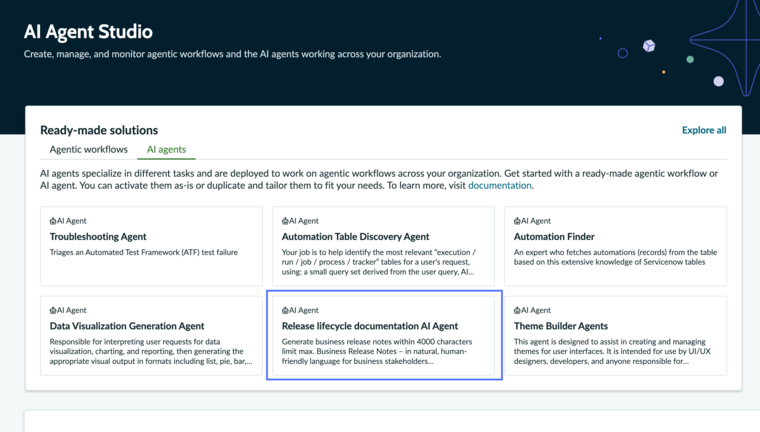
Task: Open the Theme Builder Agents card title
Action: (561, 326)
